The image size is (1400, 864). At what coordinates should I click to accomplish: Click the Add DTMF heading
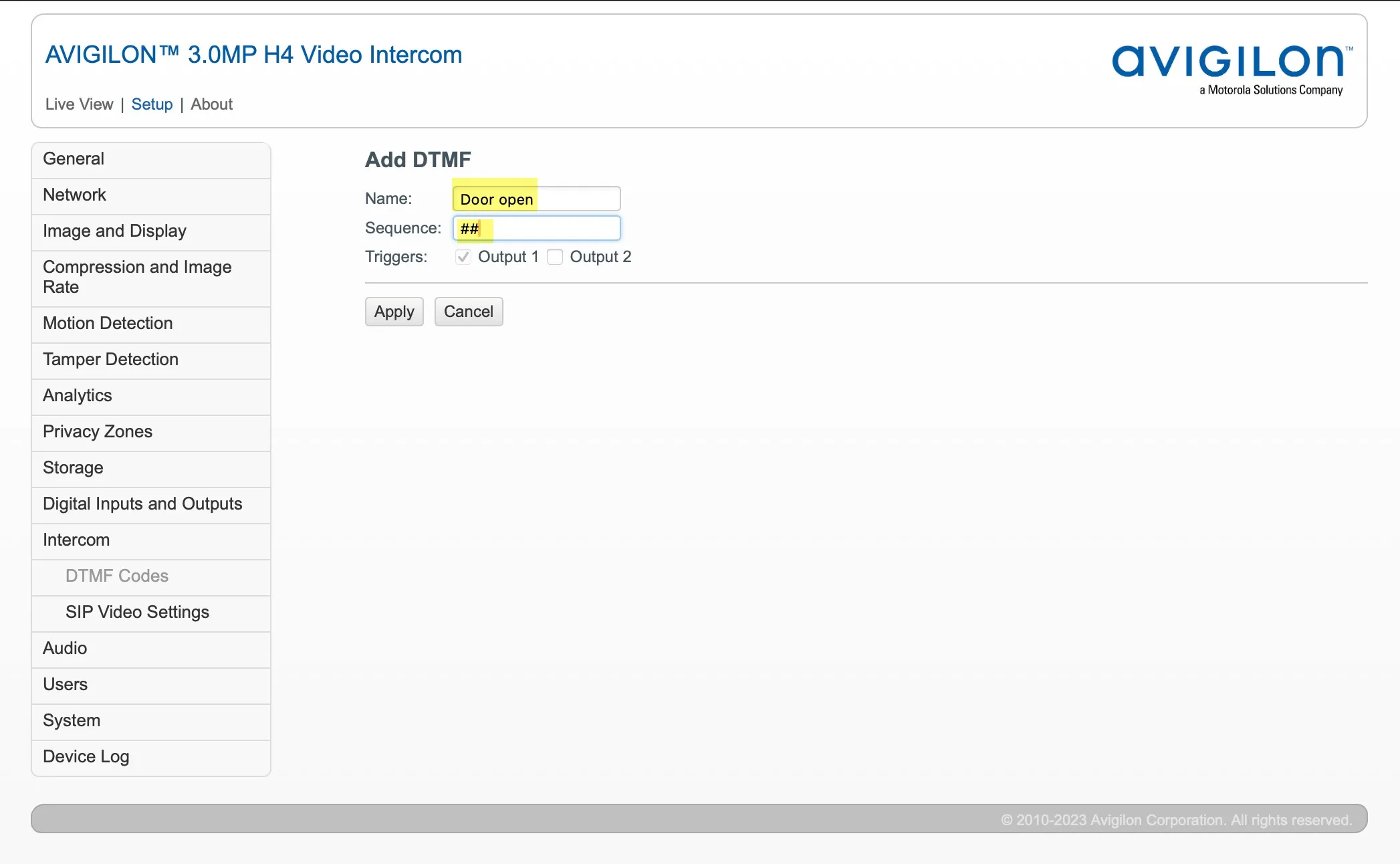pyautogui.click(x=418, y=160)
